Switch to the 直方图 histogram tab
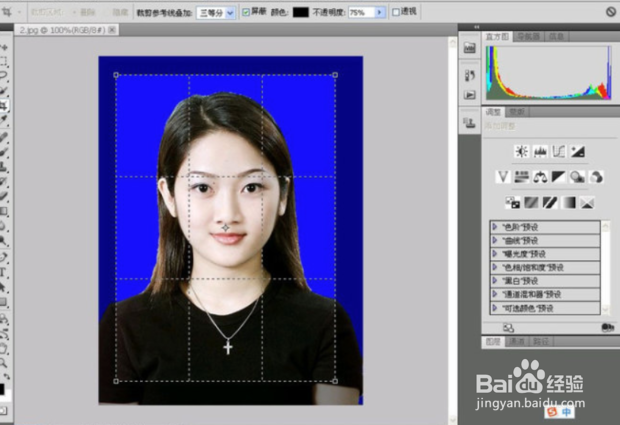 497,37
